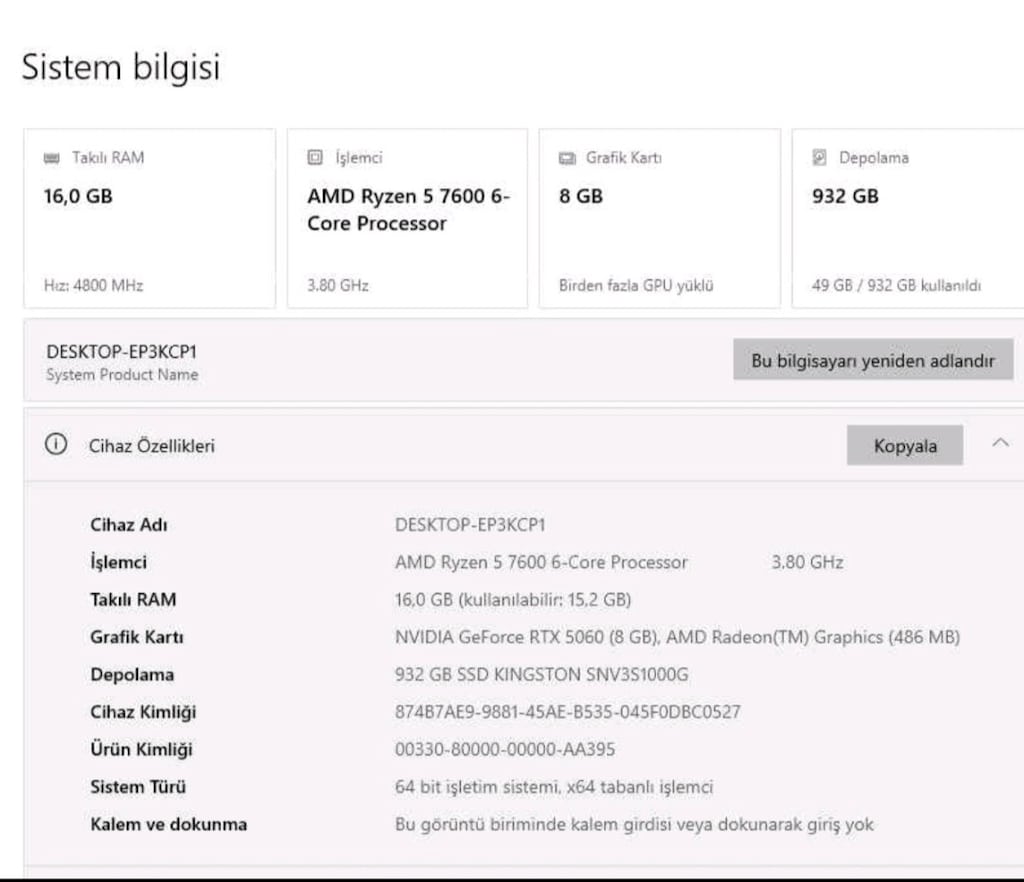The image size is (1024, 882).
Task: Click the graphics card icon beside Grafik Kartı
Action: (x=567, y=158)
